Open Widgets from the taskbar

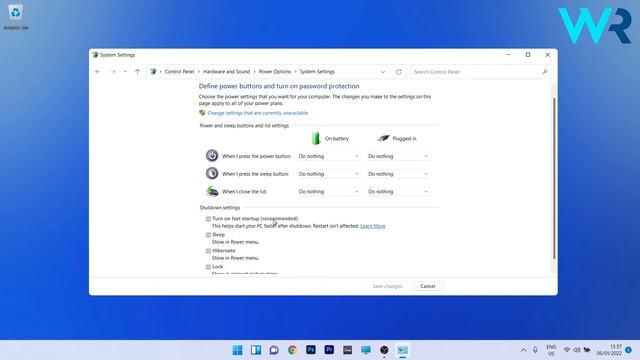(256, 350)
